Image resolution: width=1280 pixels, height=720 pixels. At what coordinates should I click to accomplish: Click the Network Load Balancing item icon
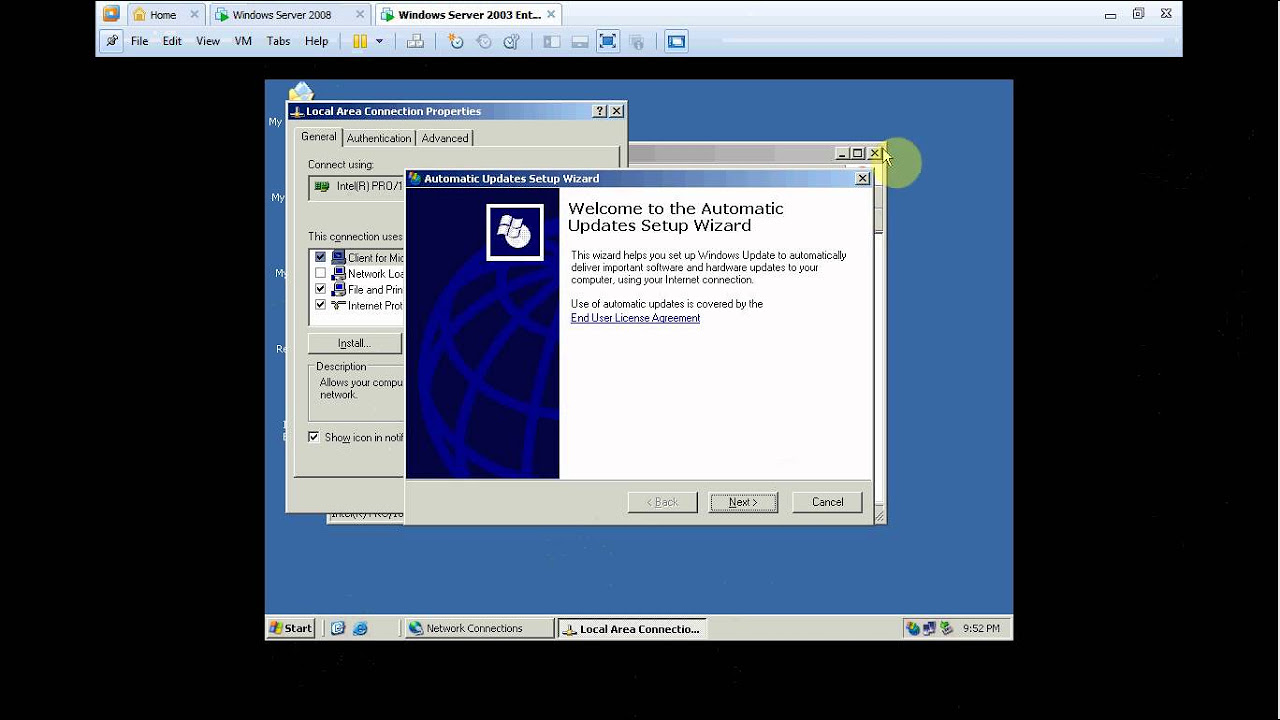pos(338,273)
